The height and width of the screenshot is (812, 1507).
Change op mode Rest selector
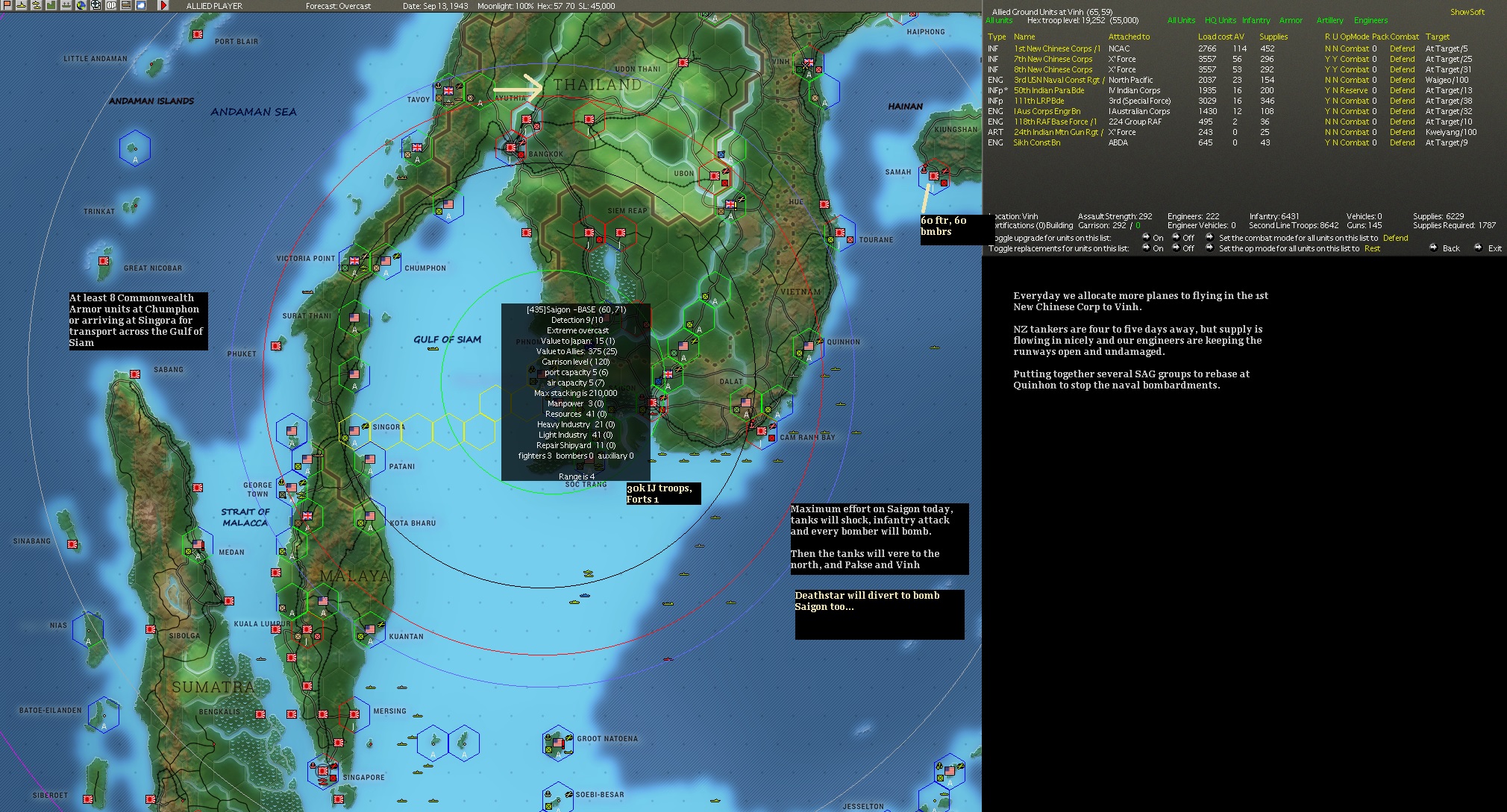click(1372, 248)
